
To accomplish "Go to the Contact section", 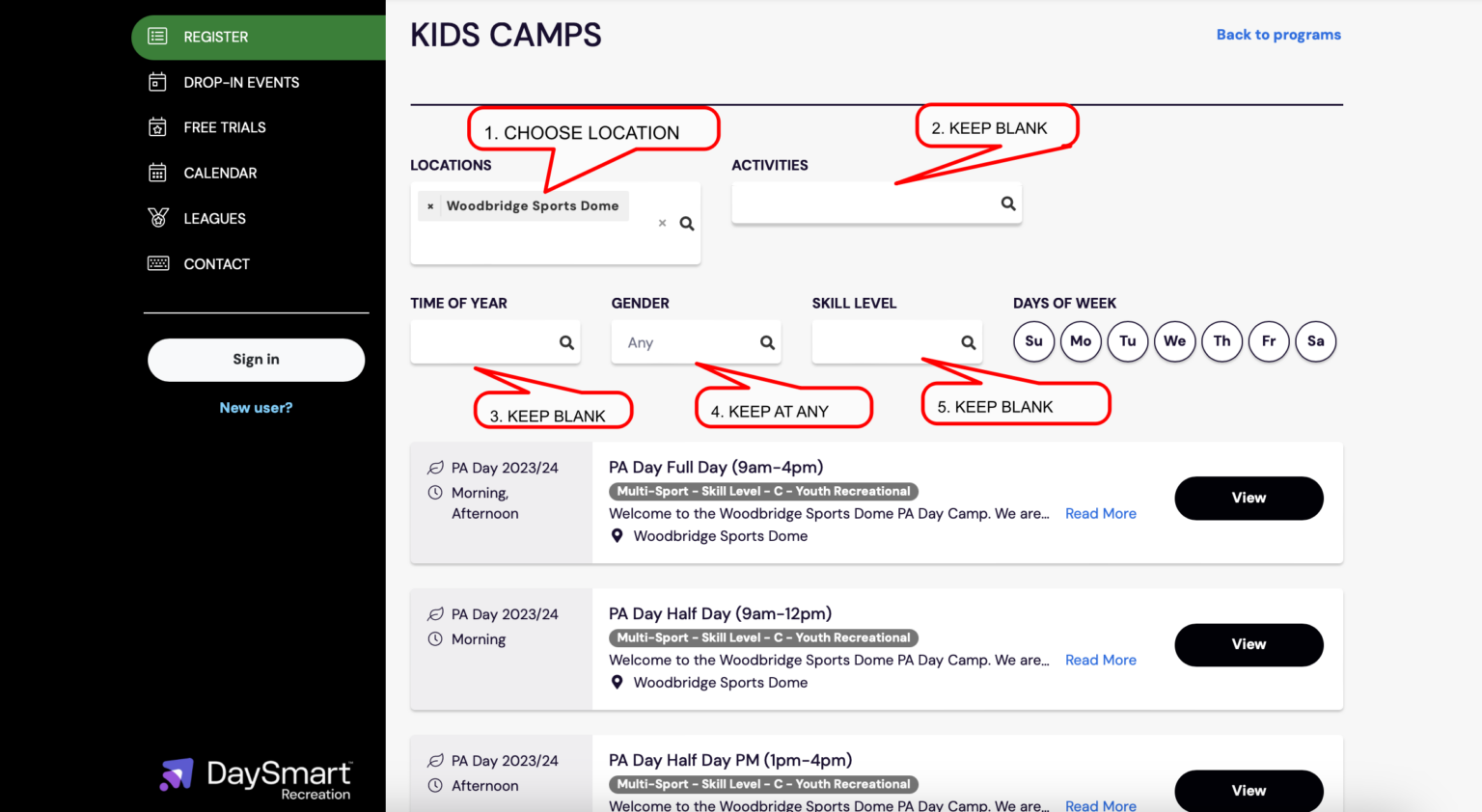I will pyautogui.click(x=216, y=262).
